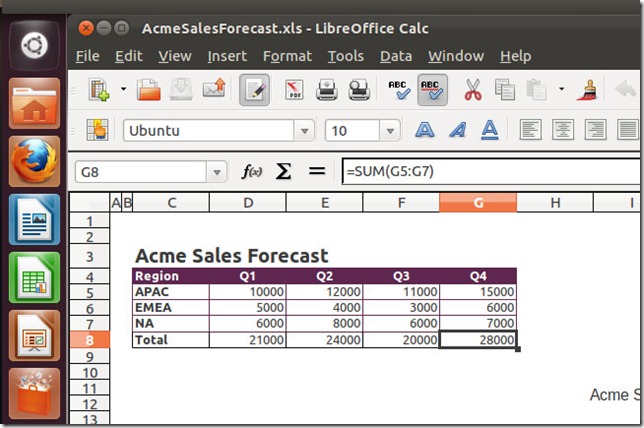This screenshot has width=644, height=428.
Task: Click Export directly as PDF icon
Action: (x=294, y=90)
